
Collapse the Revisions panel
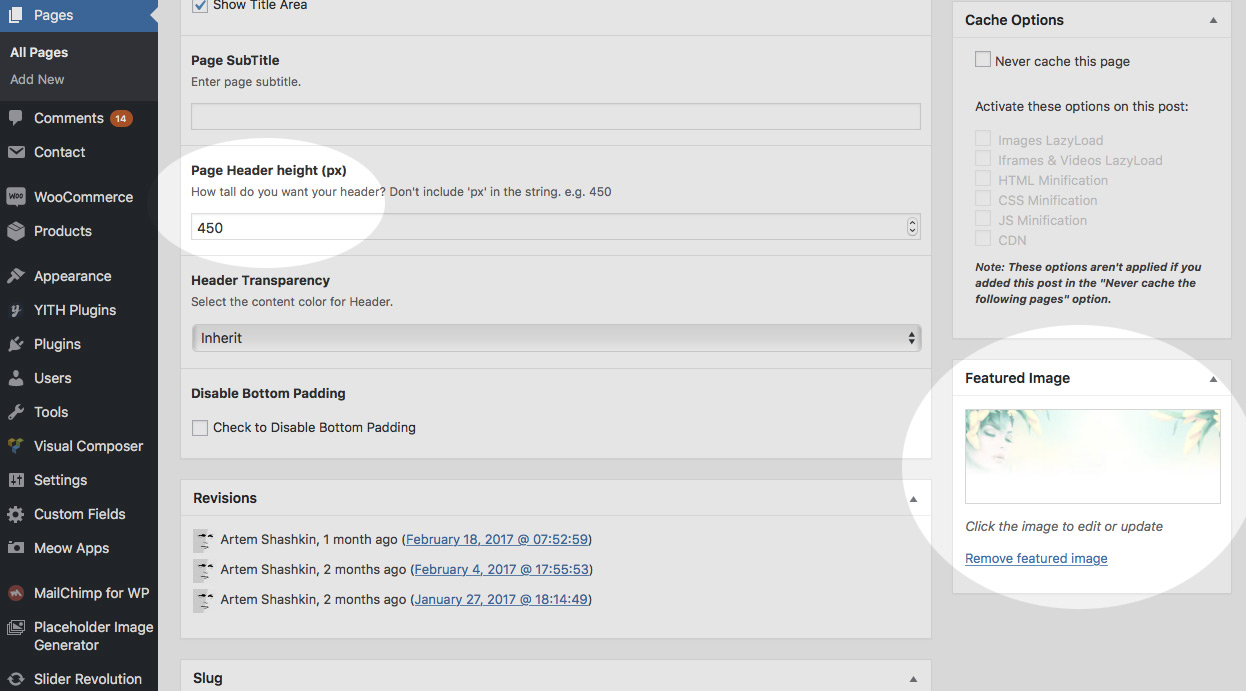pyautogui.click(x=913, y=499)
